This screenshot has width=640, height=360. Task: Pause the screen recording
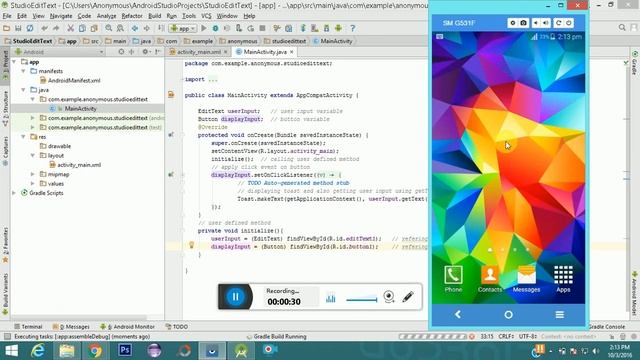(236, 297)
